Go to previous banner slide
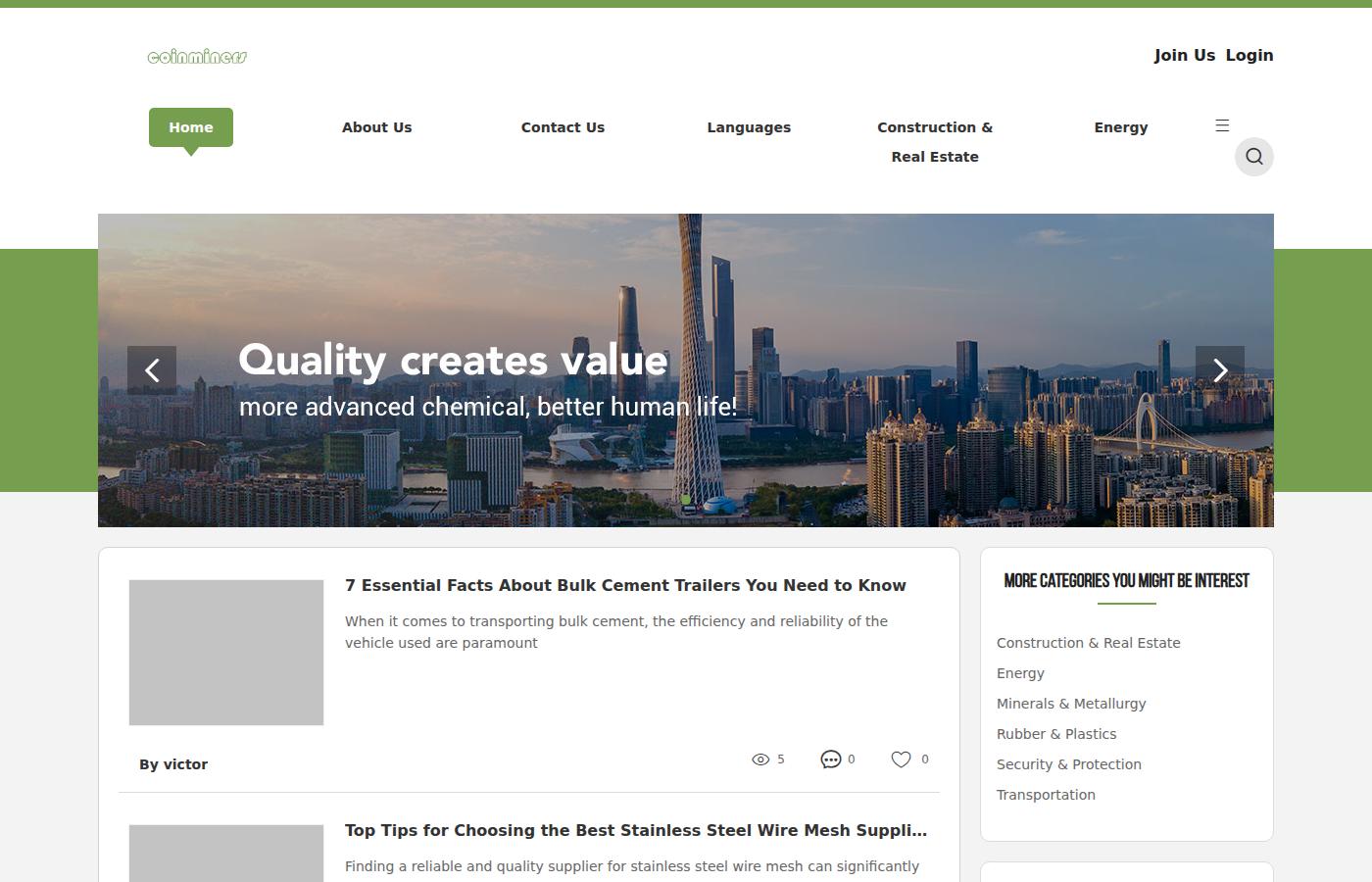The height and width of the screenshot is (882, 1372). click(152, 370)
